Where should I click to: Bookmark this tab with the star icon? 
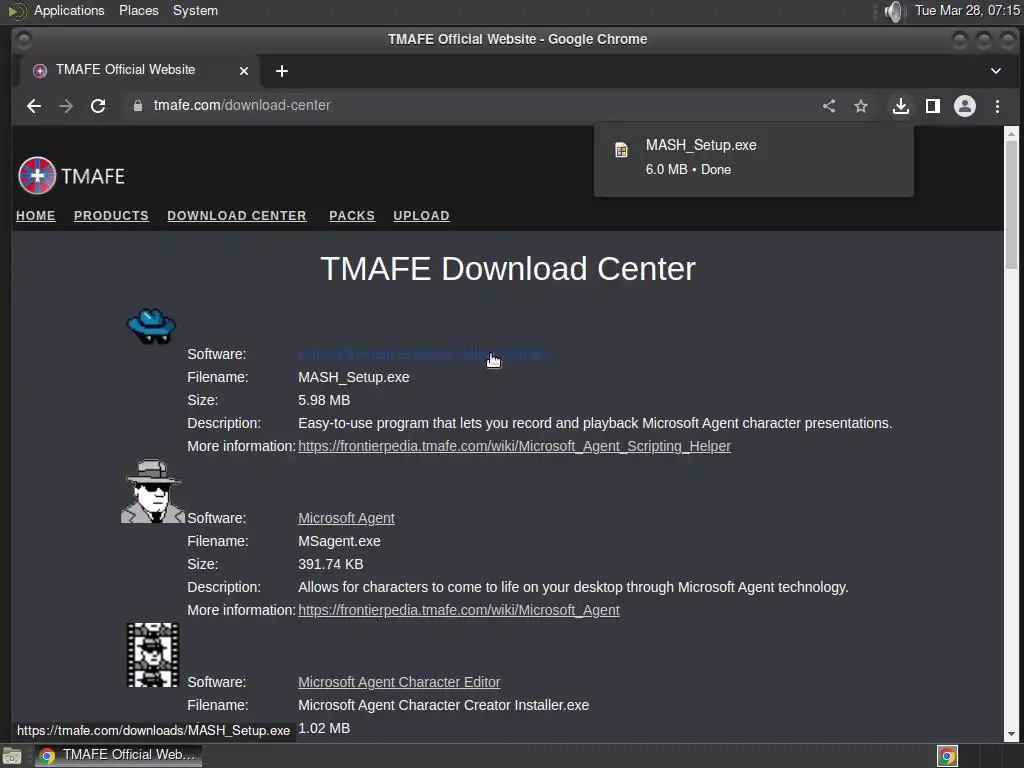(x=861, y=106)
